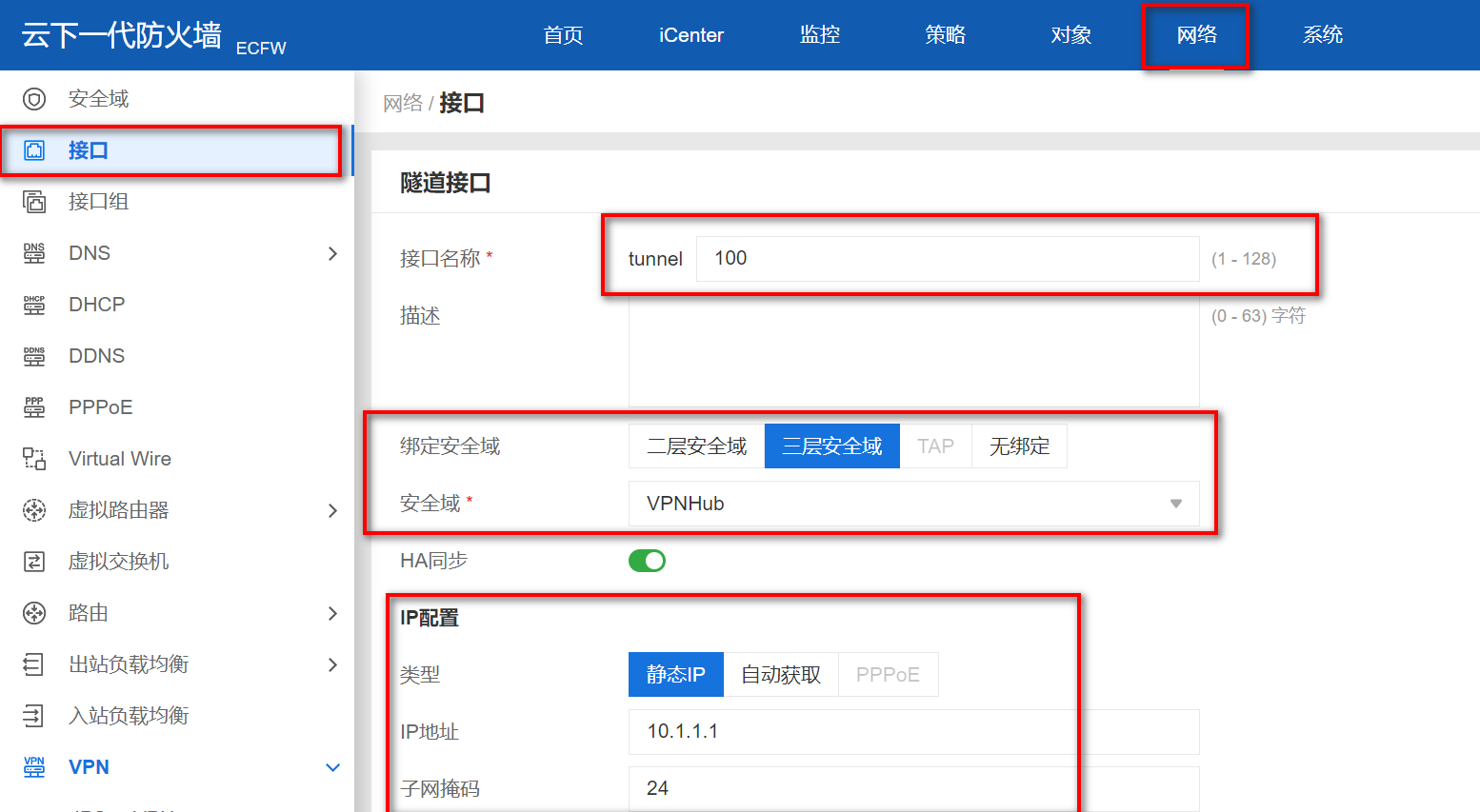Switch to the 监控 top tab
This screenshot has height=812, width=1480.
tap(819, 35)
